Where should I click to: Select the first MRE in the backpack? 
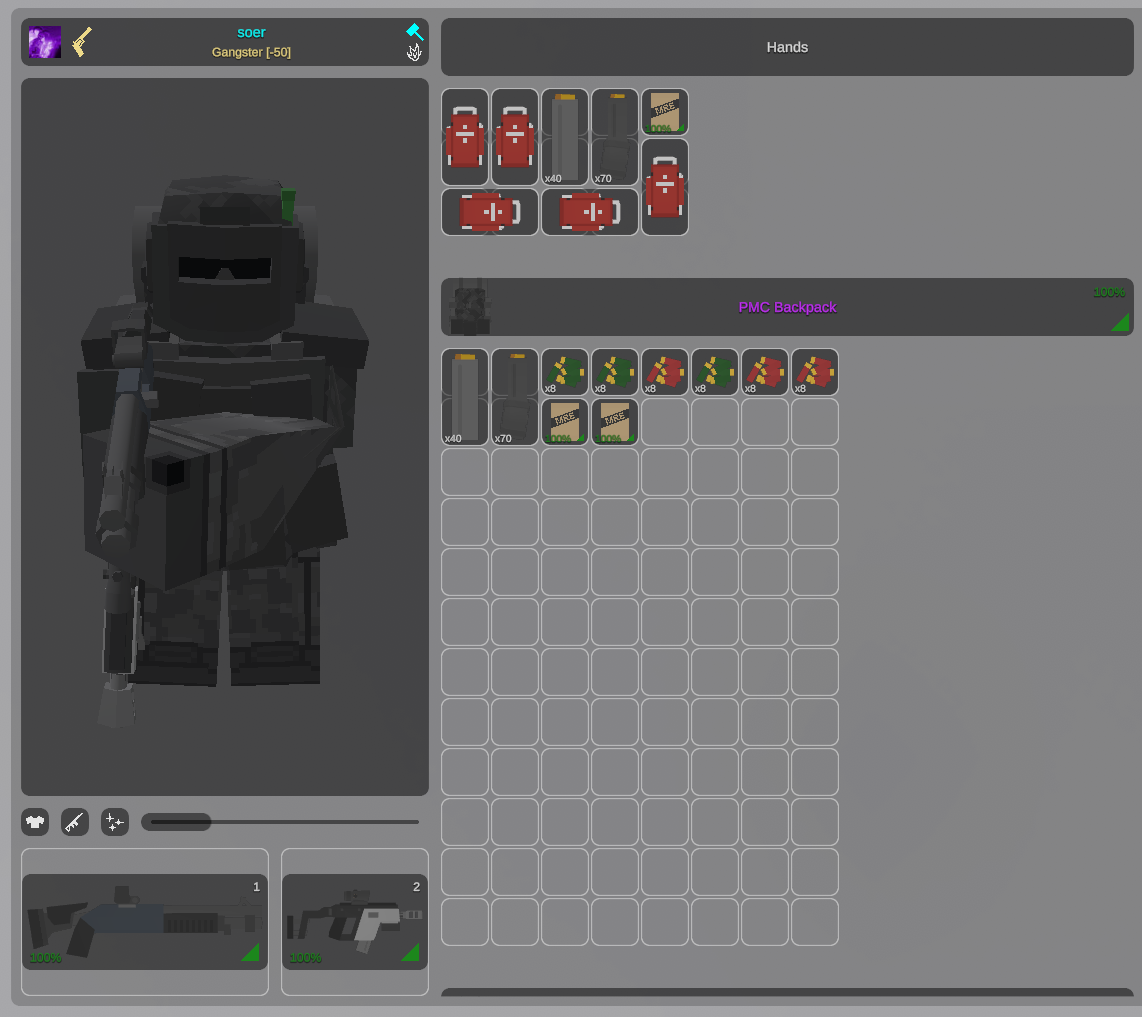pos(564,422)
